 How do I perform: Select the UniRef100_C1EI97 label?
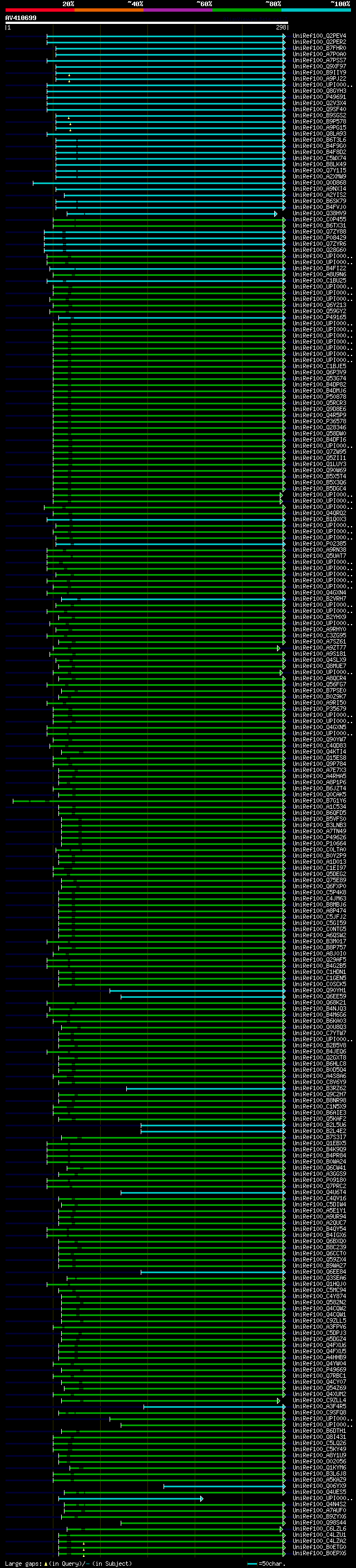[319, 868]
